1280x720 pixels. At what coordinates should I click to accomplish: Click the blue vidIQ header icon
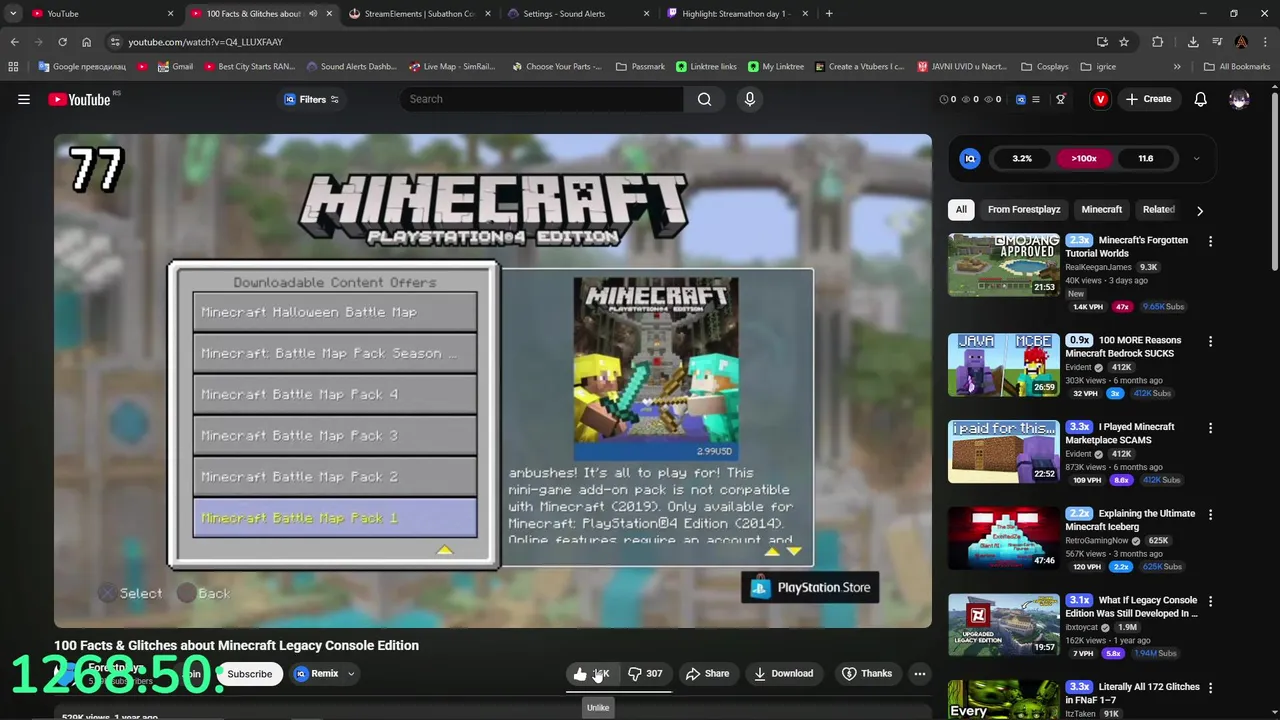[1021, 99]
